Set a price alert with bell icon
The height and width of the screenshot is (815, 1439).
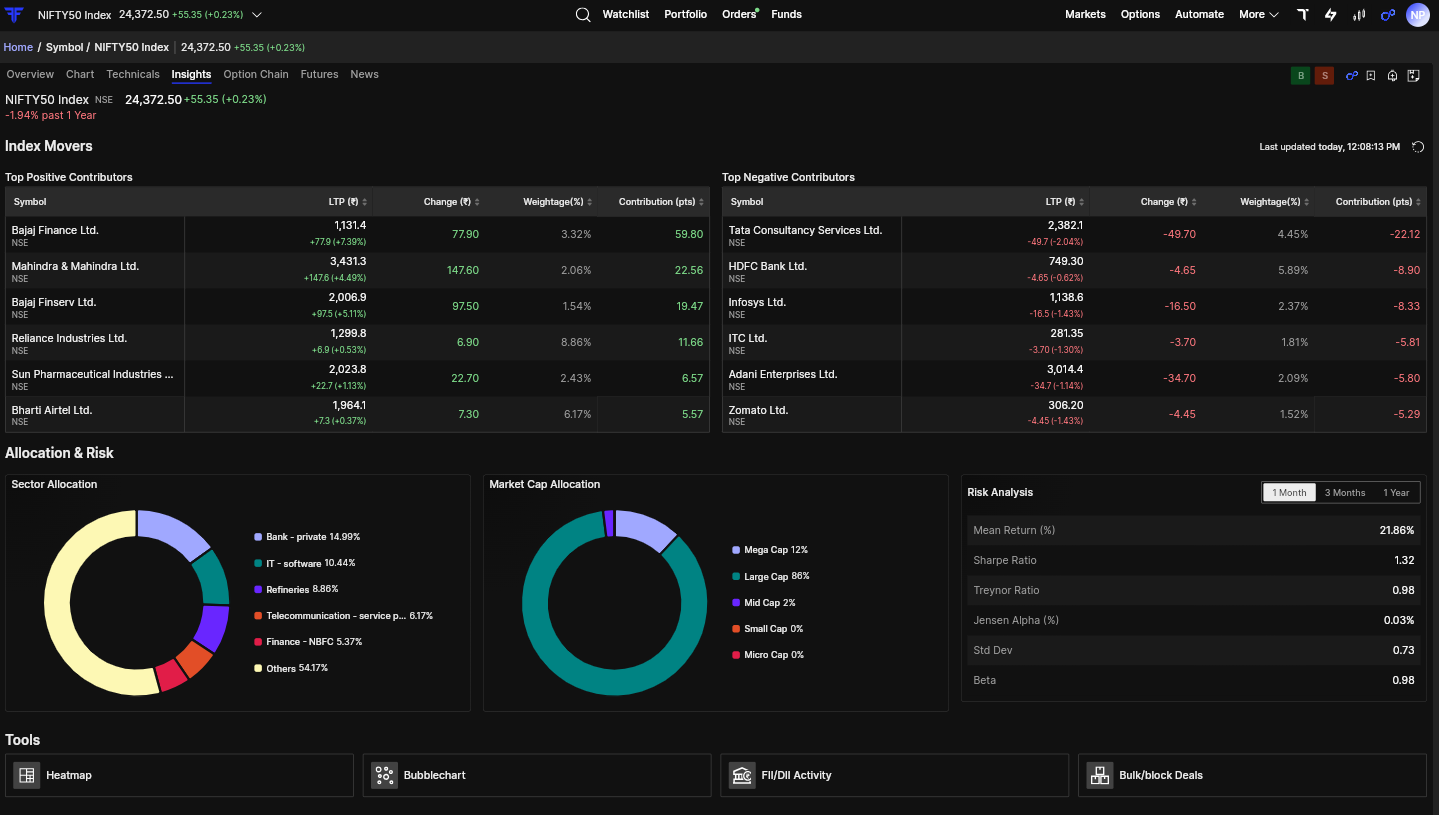coord(1392,76)
